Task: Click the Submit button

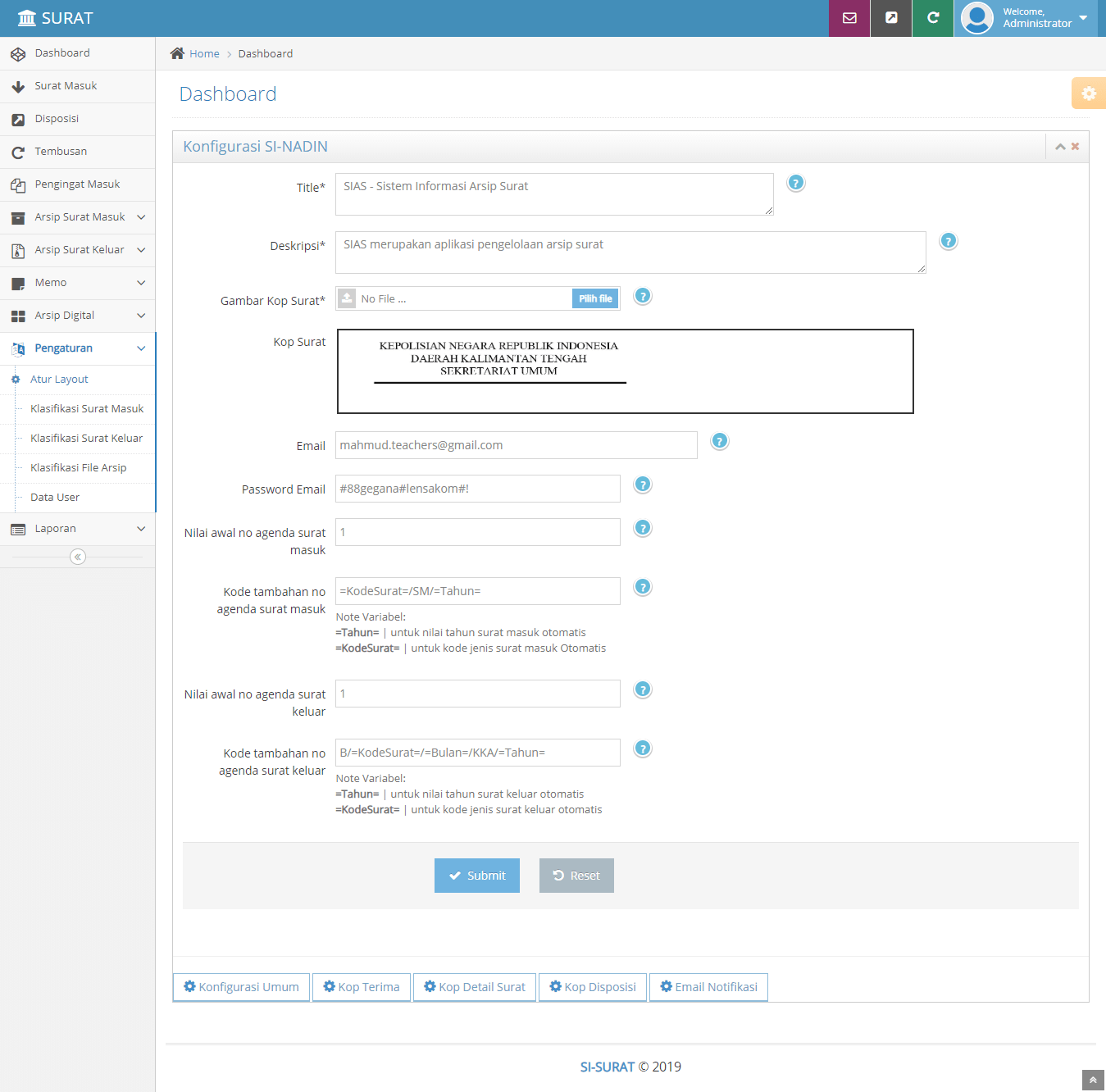Action: [477, 876]
